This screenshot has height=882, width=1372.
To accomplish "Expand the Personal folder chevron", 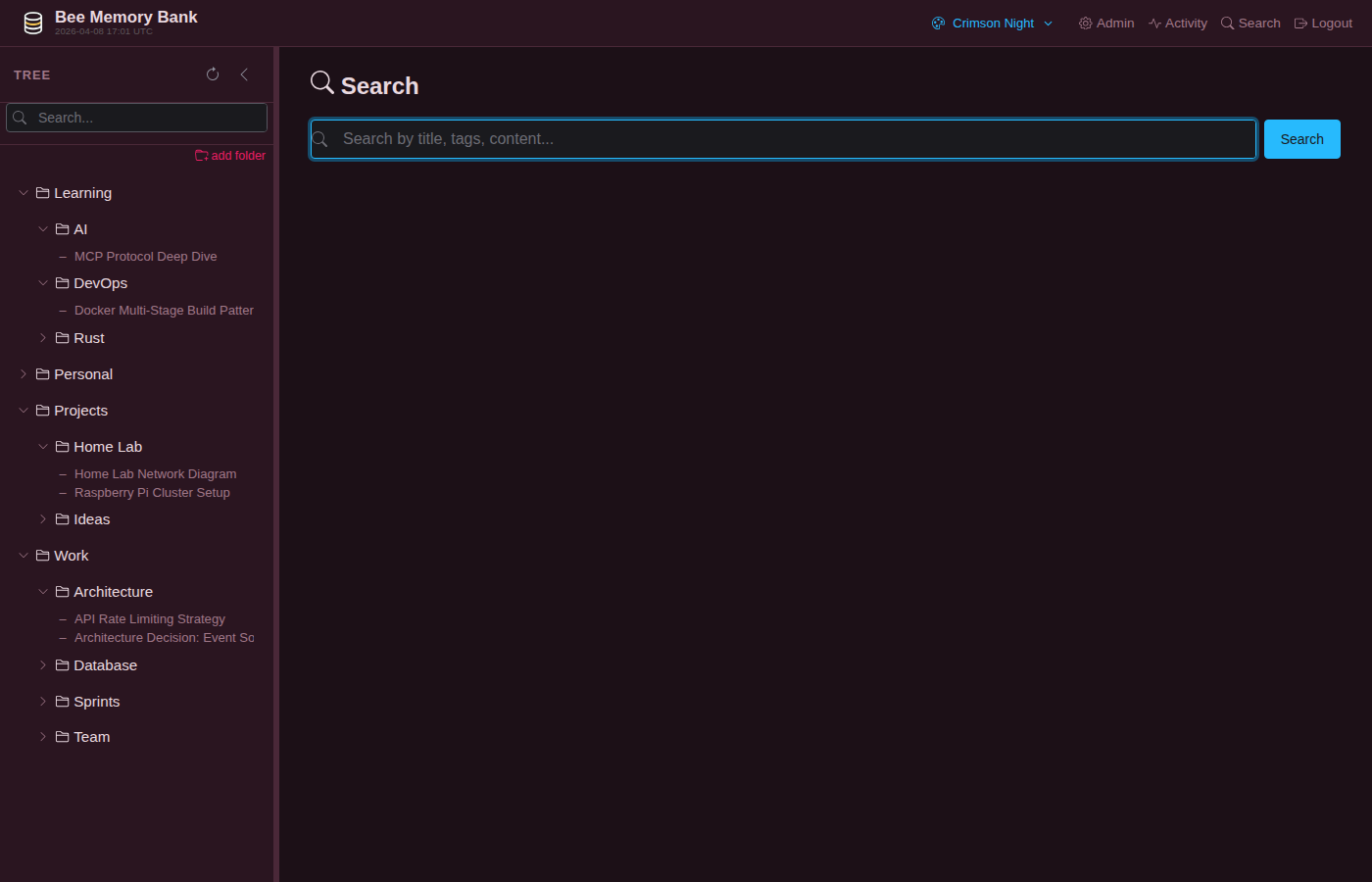I will (24, 374).
